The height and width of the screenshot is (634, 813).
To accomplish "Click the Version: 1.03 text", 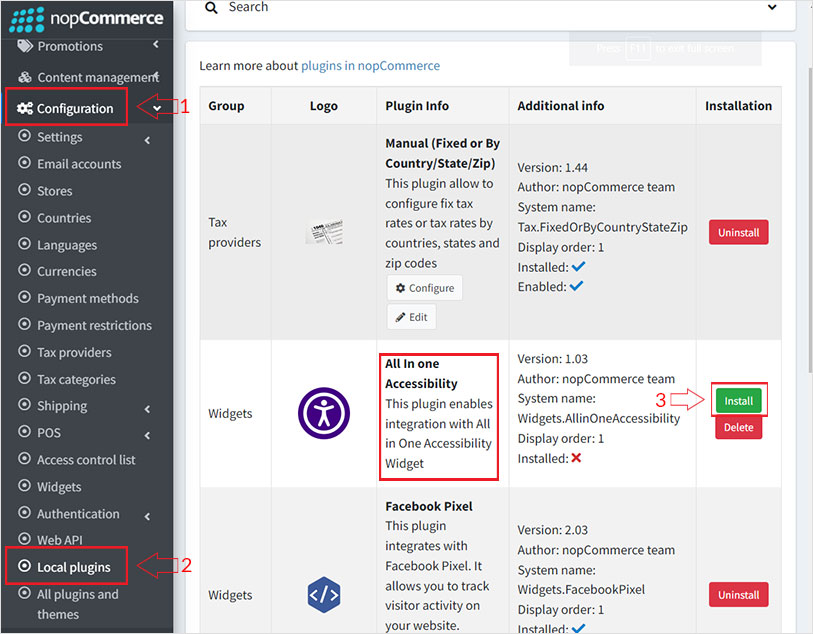I will (x=553, y=359).
